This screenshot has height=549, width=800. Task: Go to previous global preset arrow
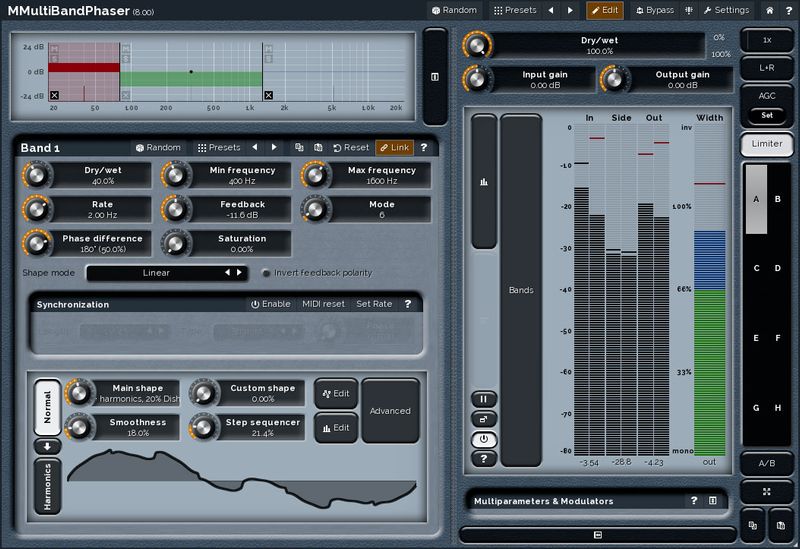tap(551, 10)
